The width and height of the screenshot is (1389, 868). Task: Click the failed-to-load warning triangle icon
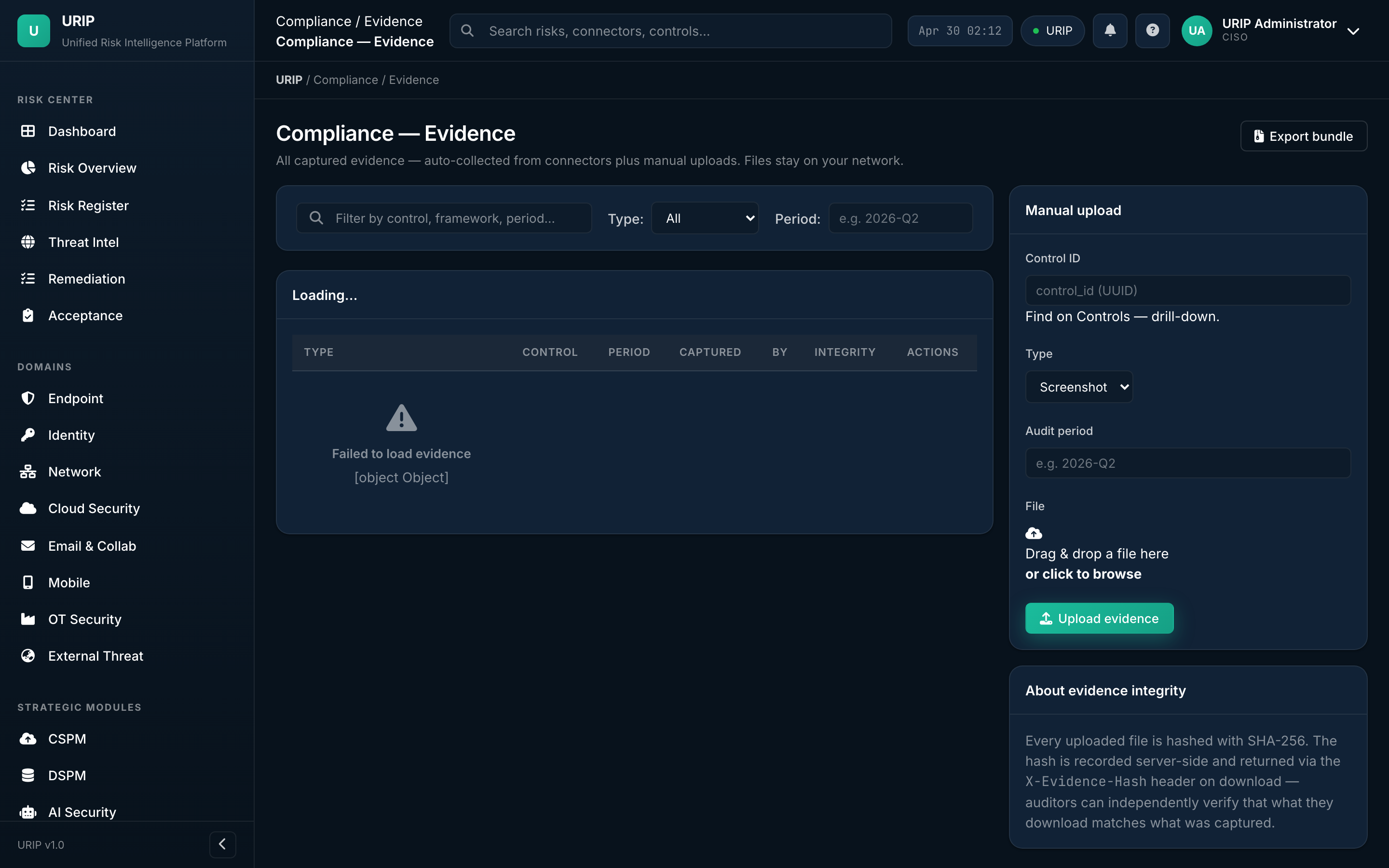401,418
